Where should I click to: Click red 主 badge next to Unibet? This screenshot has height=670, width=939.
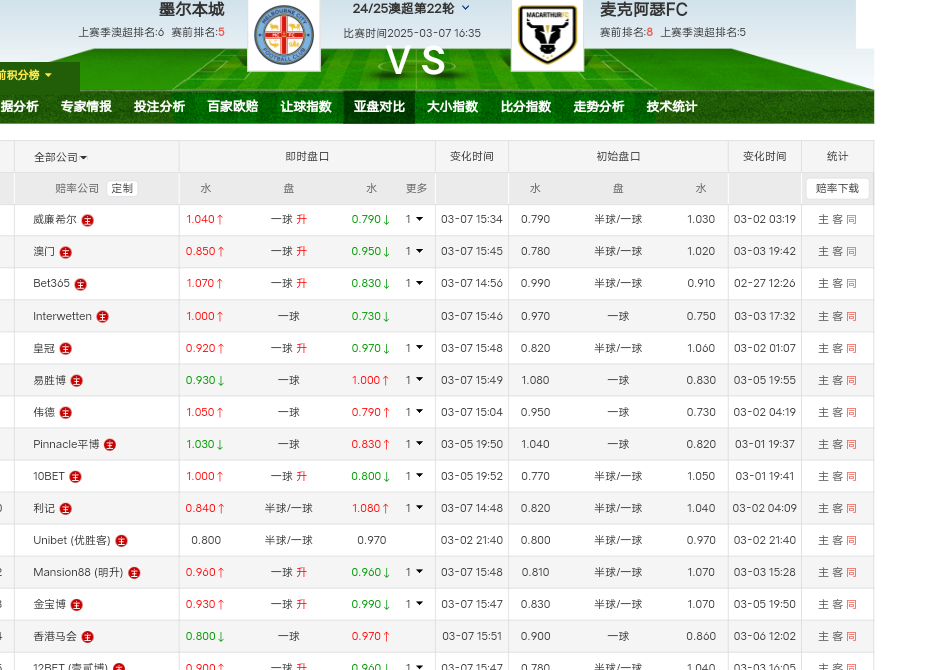click(122, 541)
